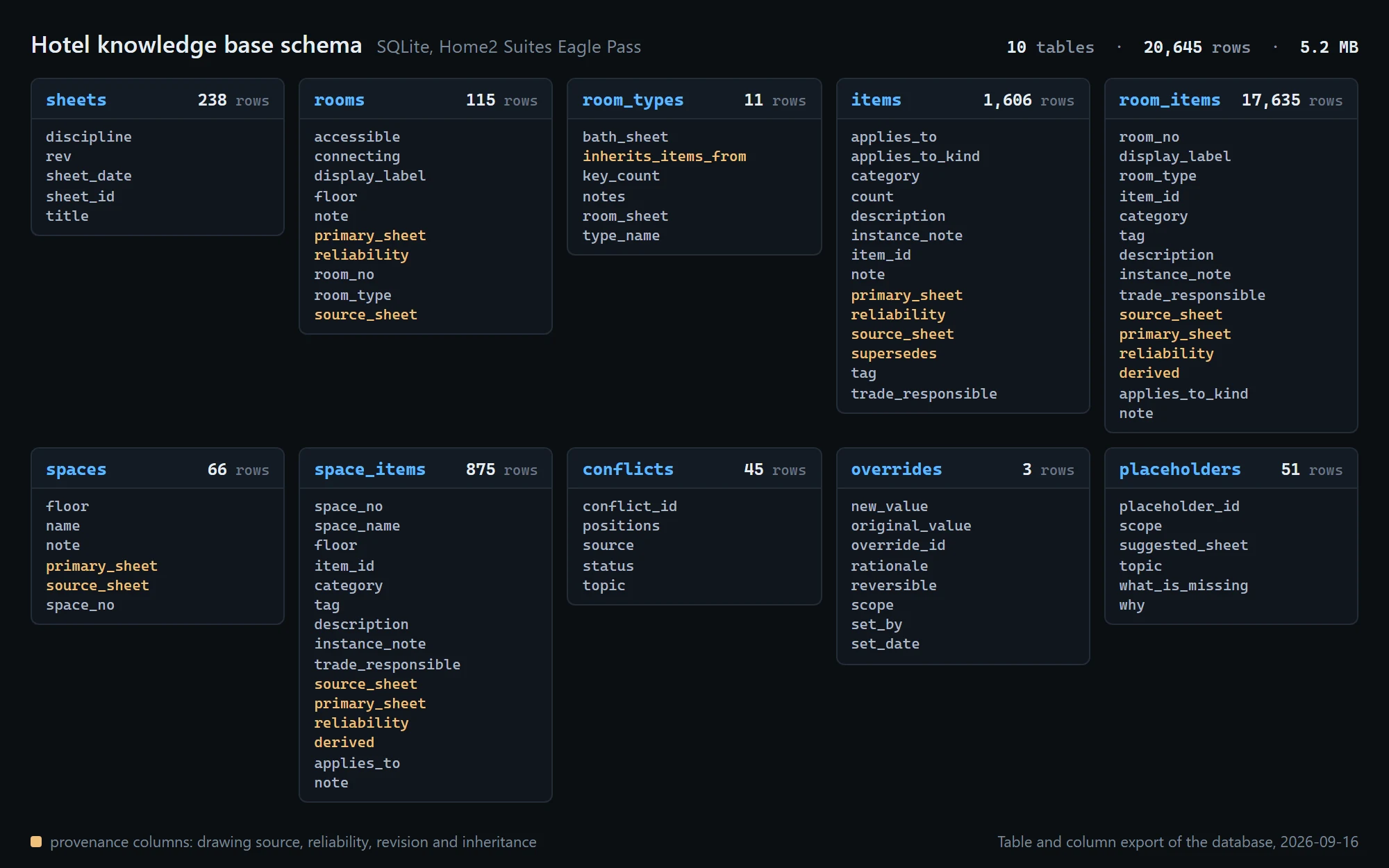Select space_name column in space_items

357,526
